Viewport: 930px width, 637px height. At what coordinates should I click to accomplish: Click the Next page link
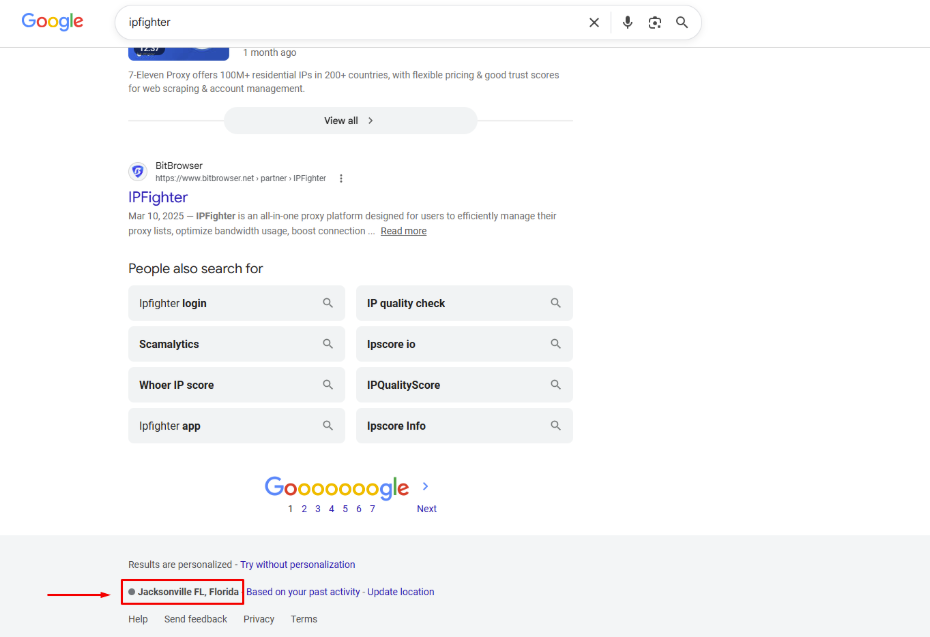click(426, 509)
